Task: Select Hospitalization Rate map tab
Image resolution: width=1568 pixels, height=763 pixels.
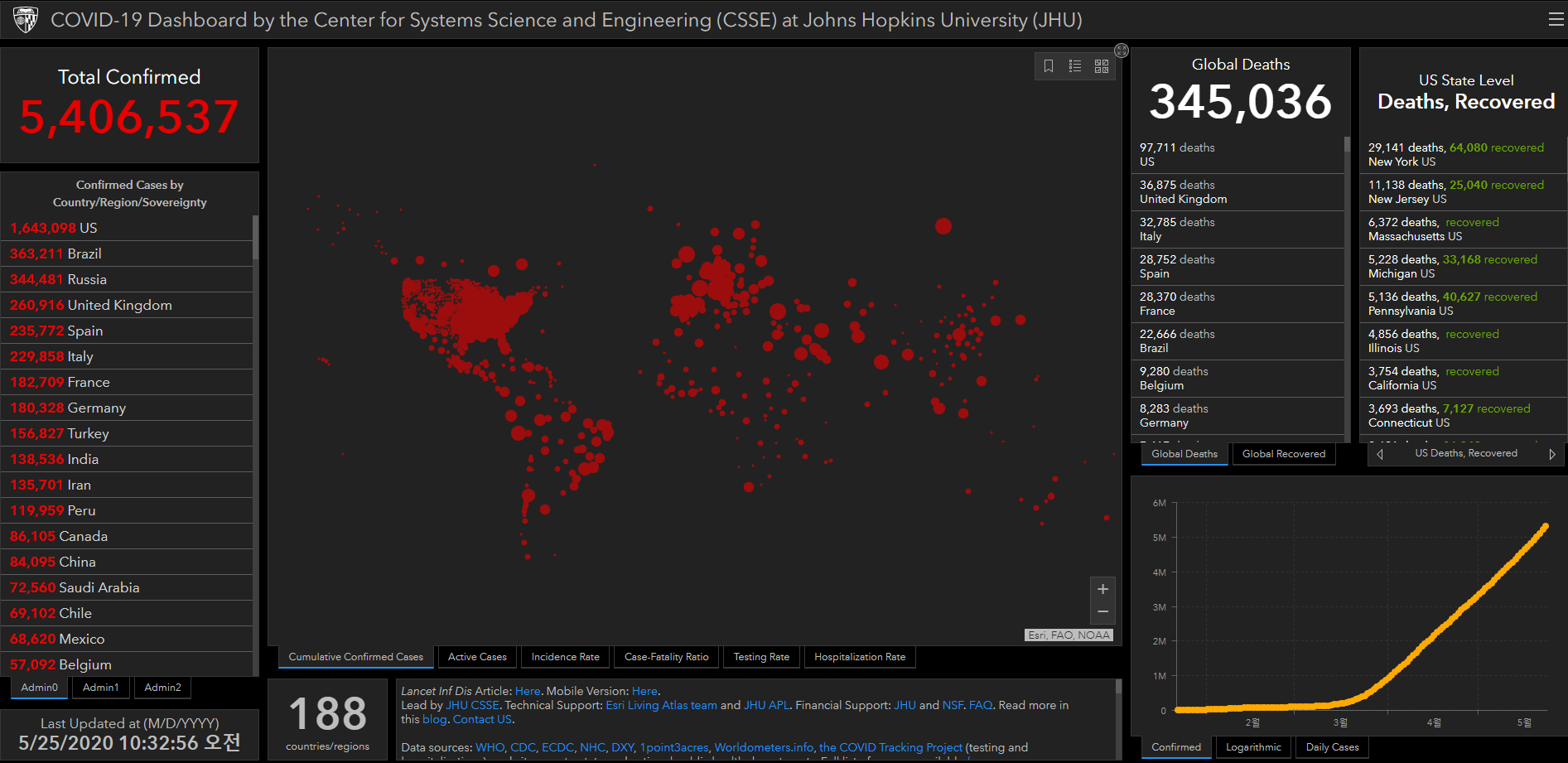Action: click(x=860, y=657)
